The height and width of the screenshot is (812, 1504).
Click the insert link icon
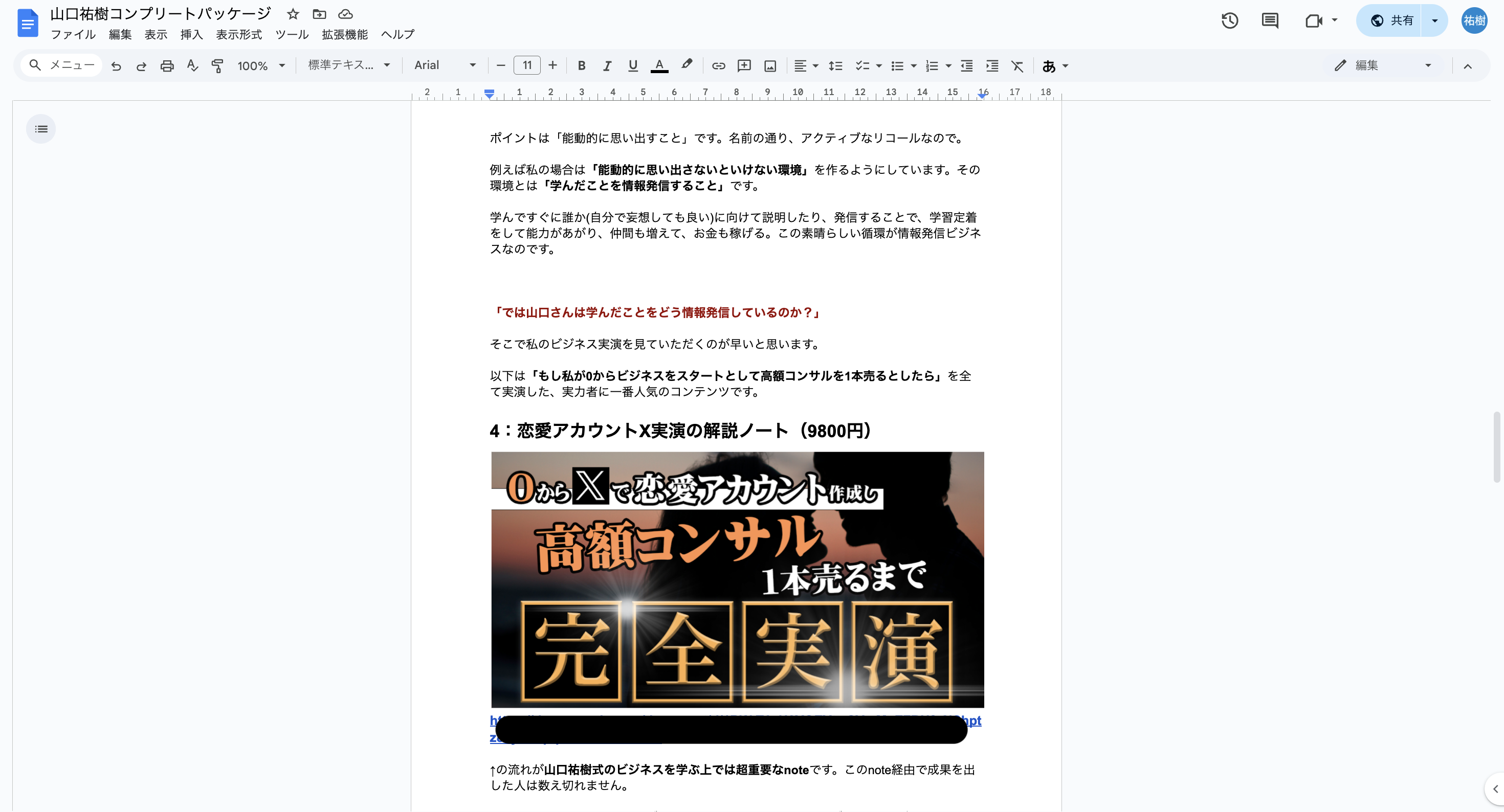(718, 66)
